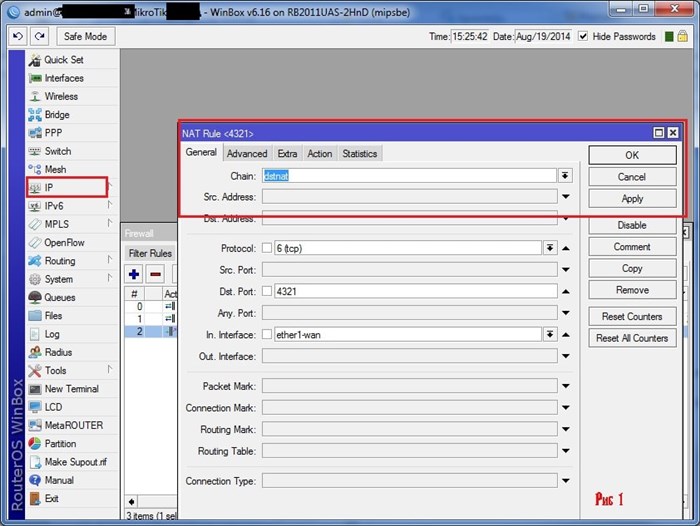Click the Reset All Counters button
Screen dimensions: 700x526
coord(632,338)
